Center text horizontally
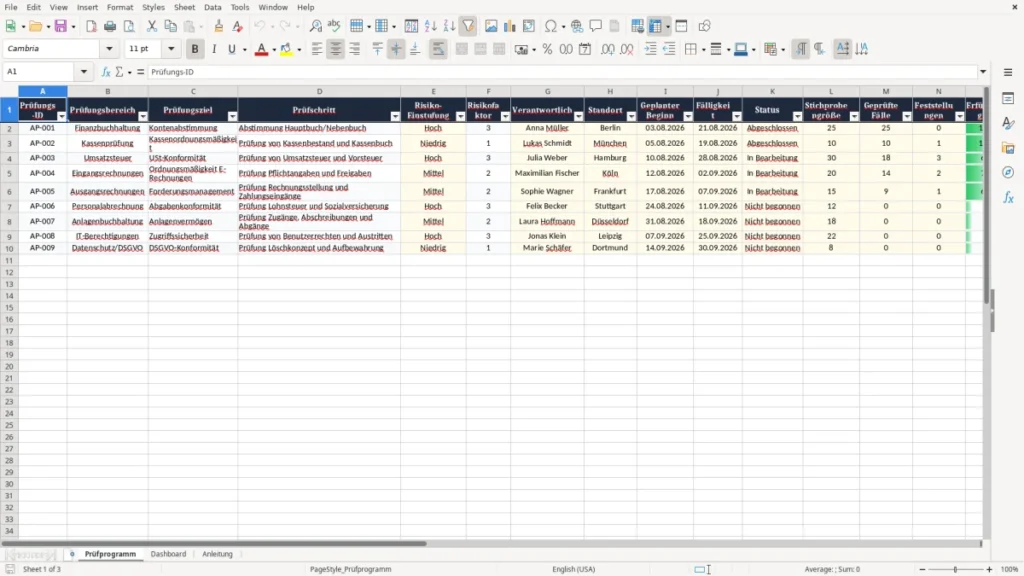Viewport: 1024px width, 576px height. [x=336, y=49]
